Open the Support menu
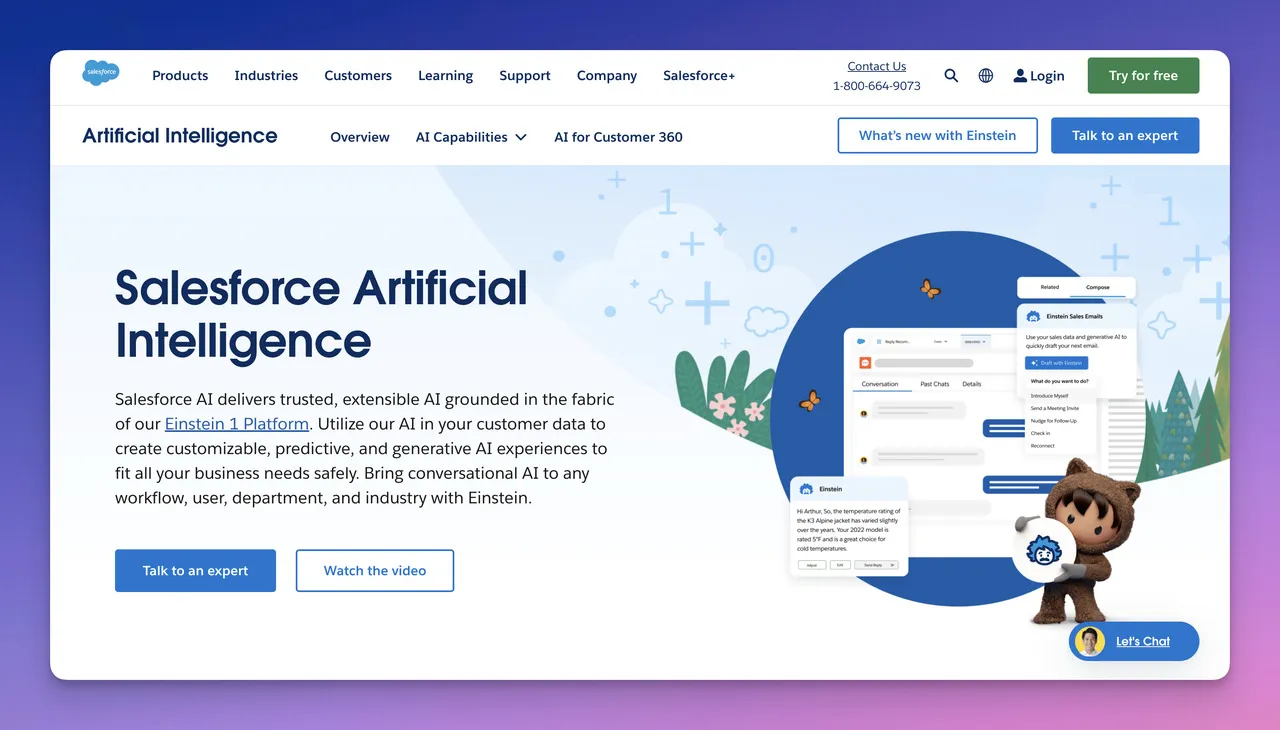This screenshot has height=730, width=1280. click(x=525, y=76)
